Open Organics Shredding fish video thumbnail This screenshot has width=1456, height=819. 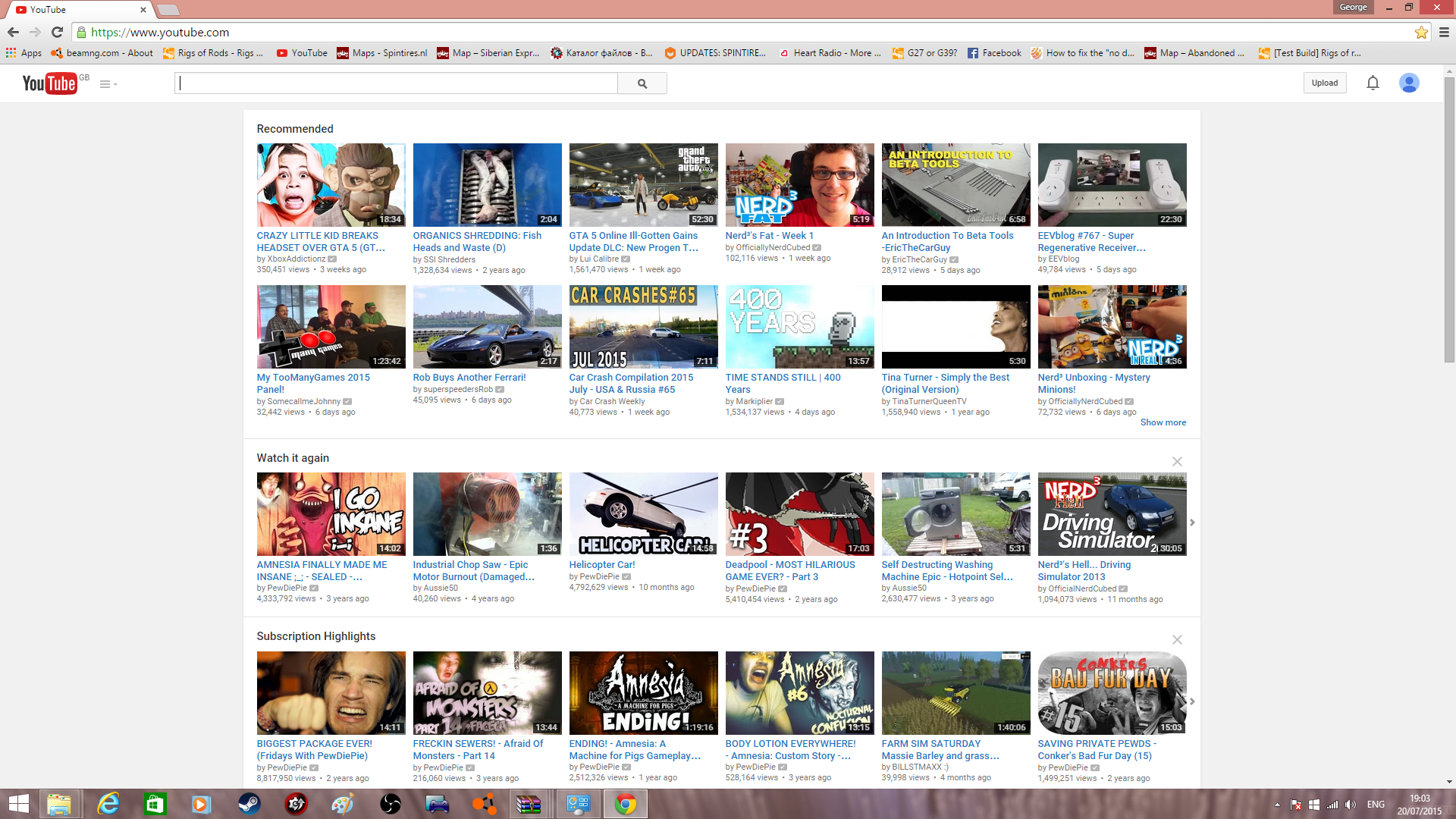(x=487, y=185)
